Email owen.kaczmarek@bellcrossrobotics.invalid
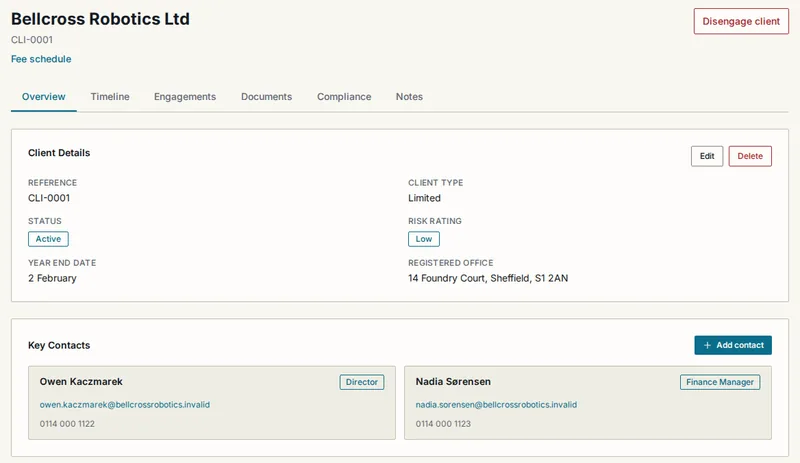This screenshot has width=800, height=463. (124, 404)
